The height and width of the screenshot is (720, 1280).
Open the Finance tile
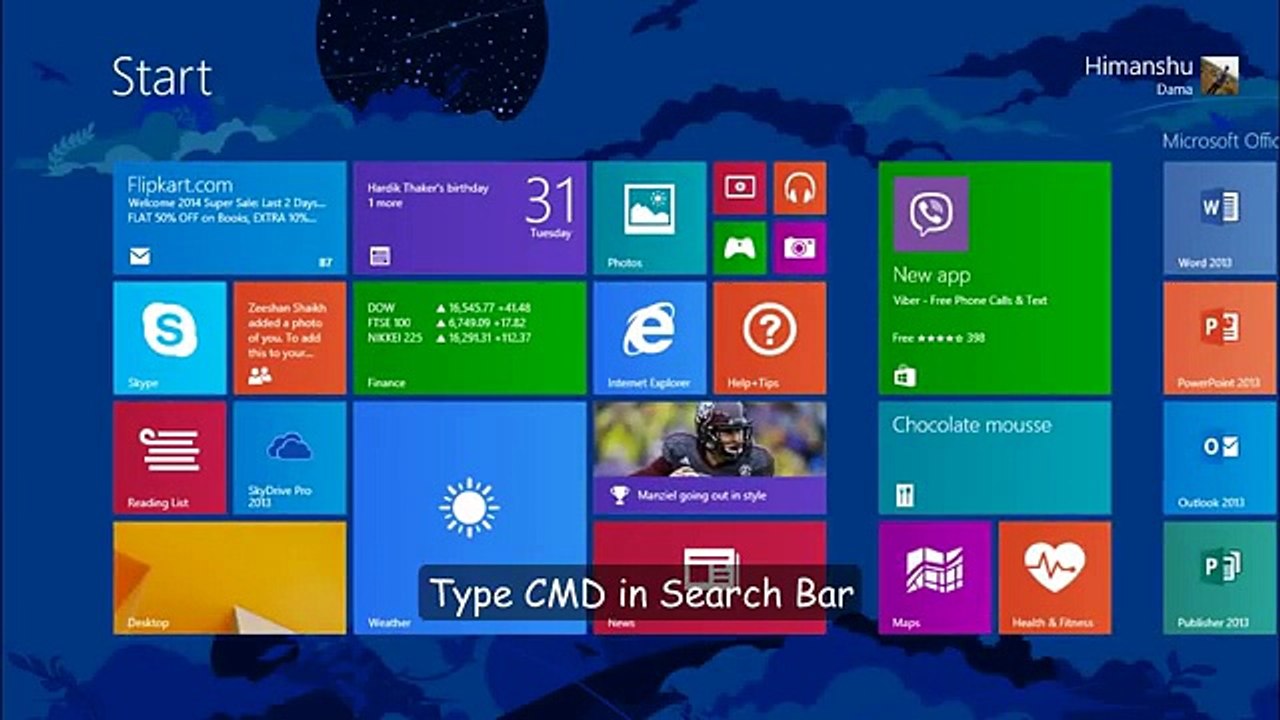(470, 338)
